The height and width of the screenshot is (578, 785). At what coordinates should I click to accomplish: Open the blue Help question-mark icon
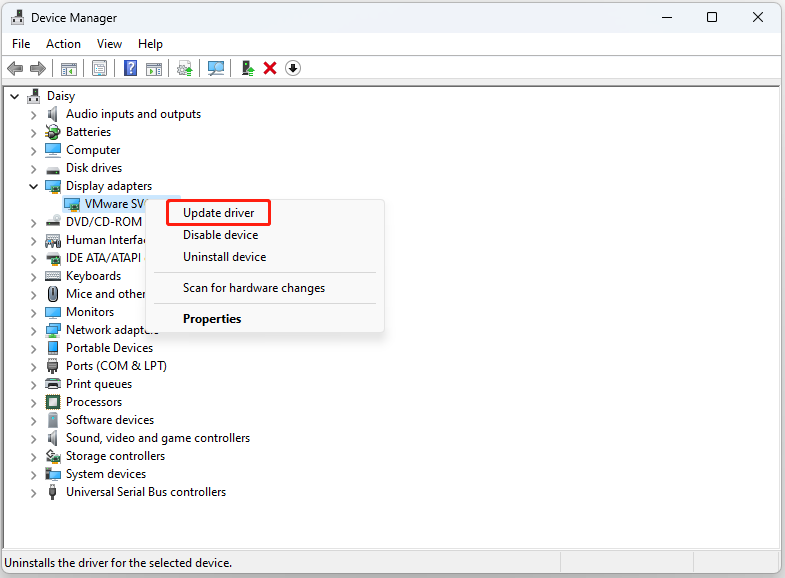(x=130, y=68)
